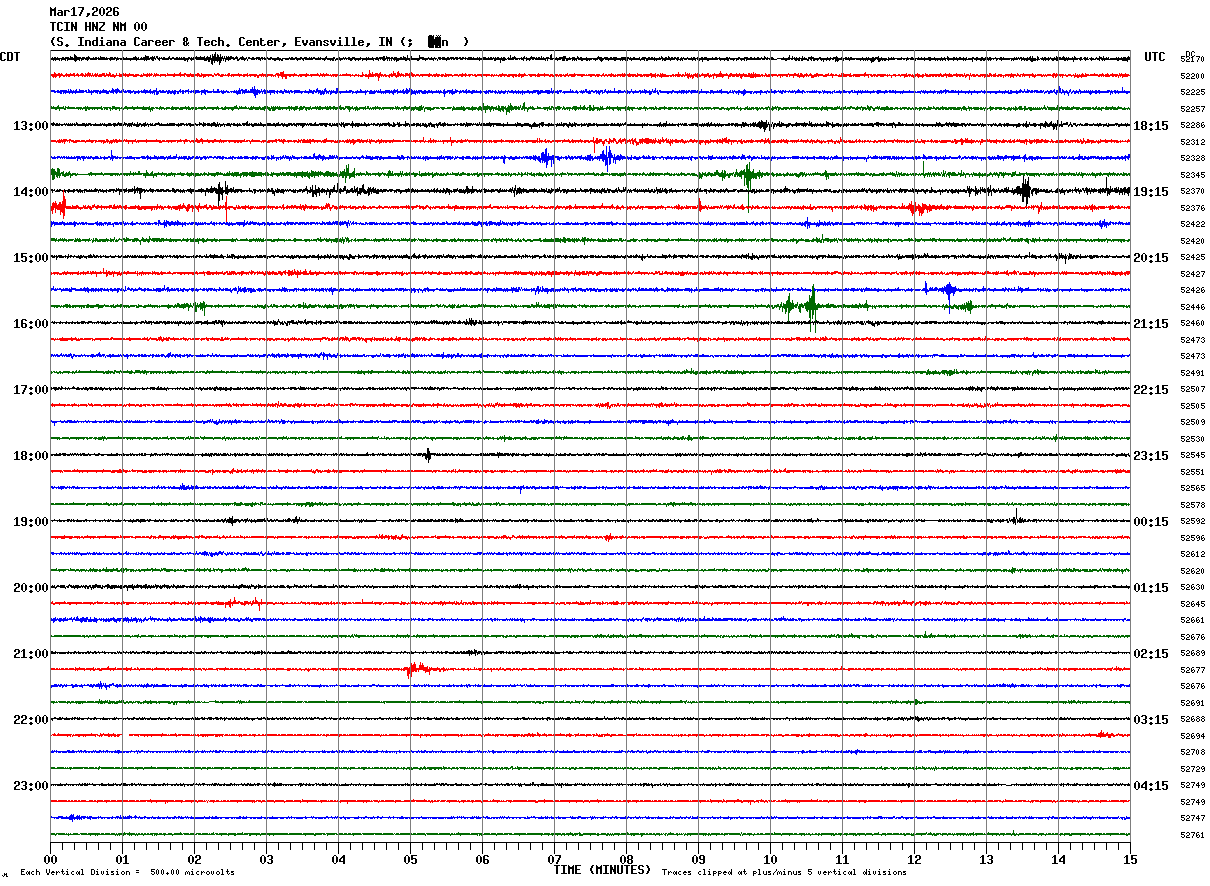Screen dimensions: 1210x886
Task: Select the 23:00 CDT hour label
Action: pos(30,786)
